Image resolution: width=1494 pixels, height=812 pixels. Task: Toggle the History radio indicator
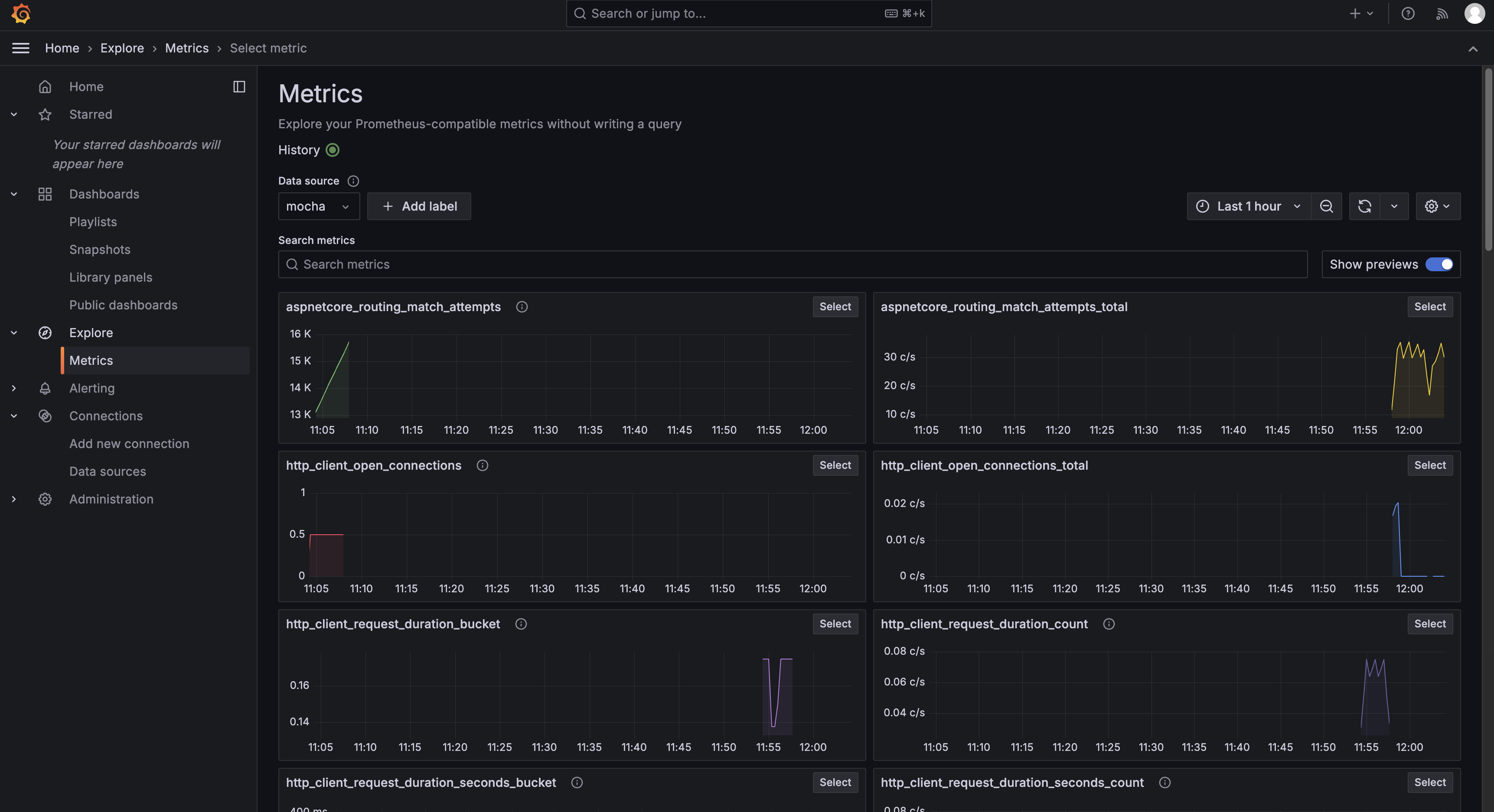(x=333, y=150)
